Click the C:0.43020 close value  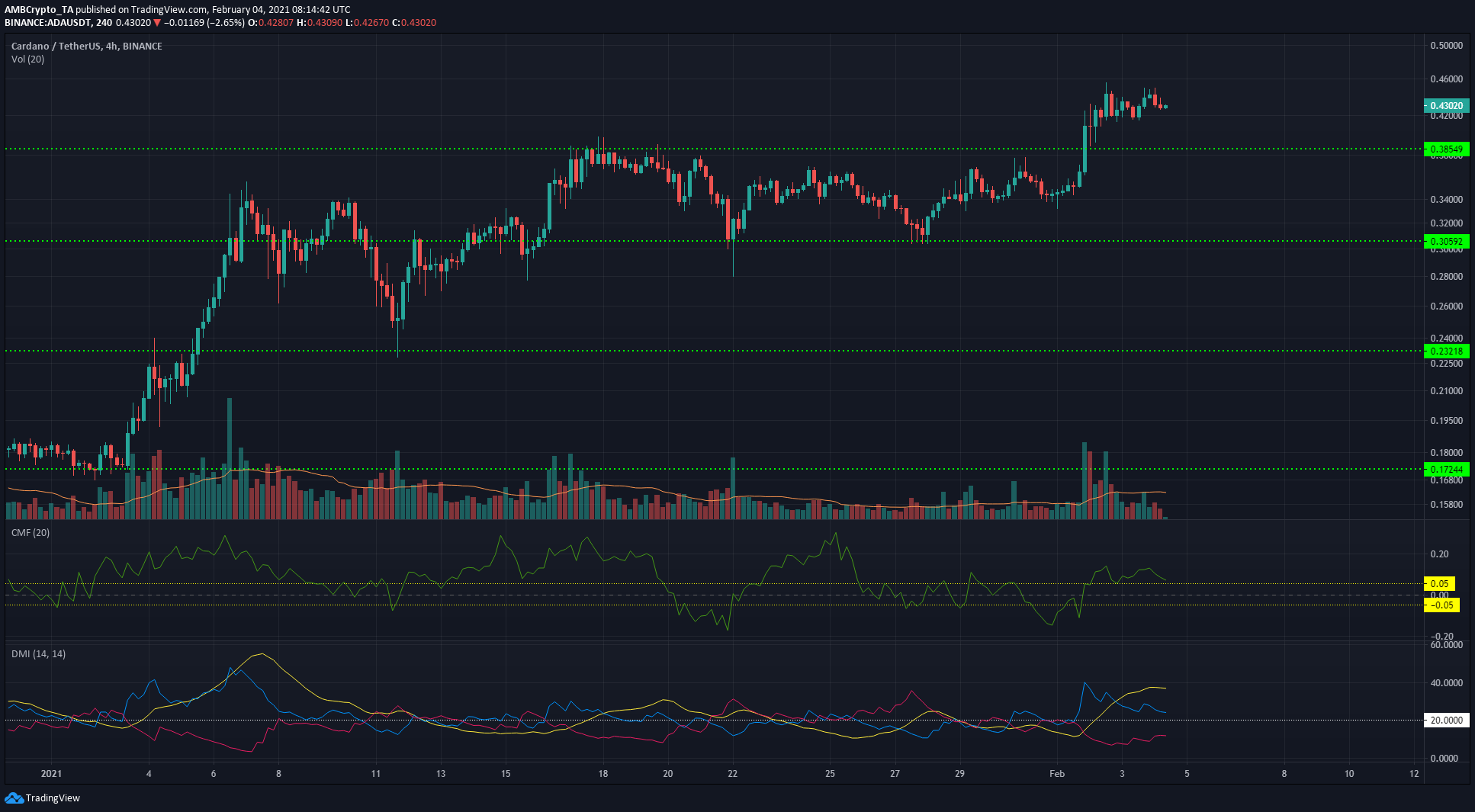click(414, 23)
